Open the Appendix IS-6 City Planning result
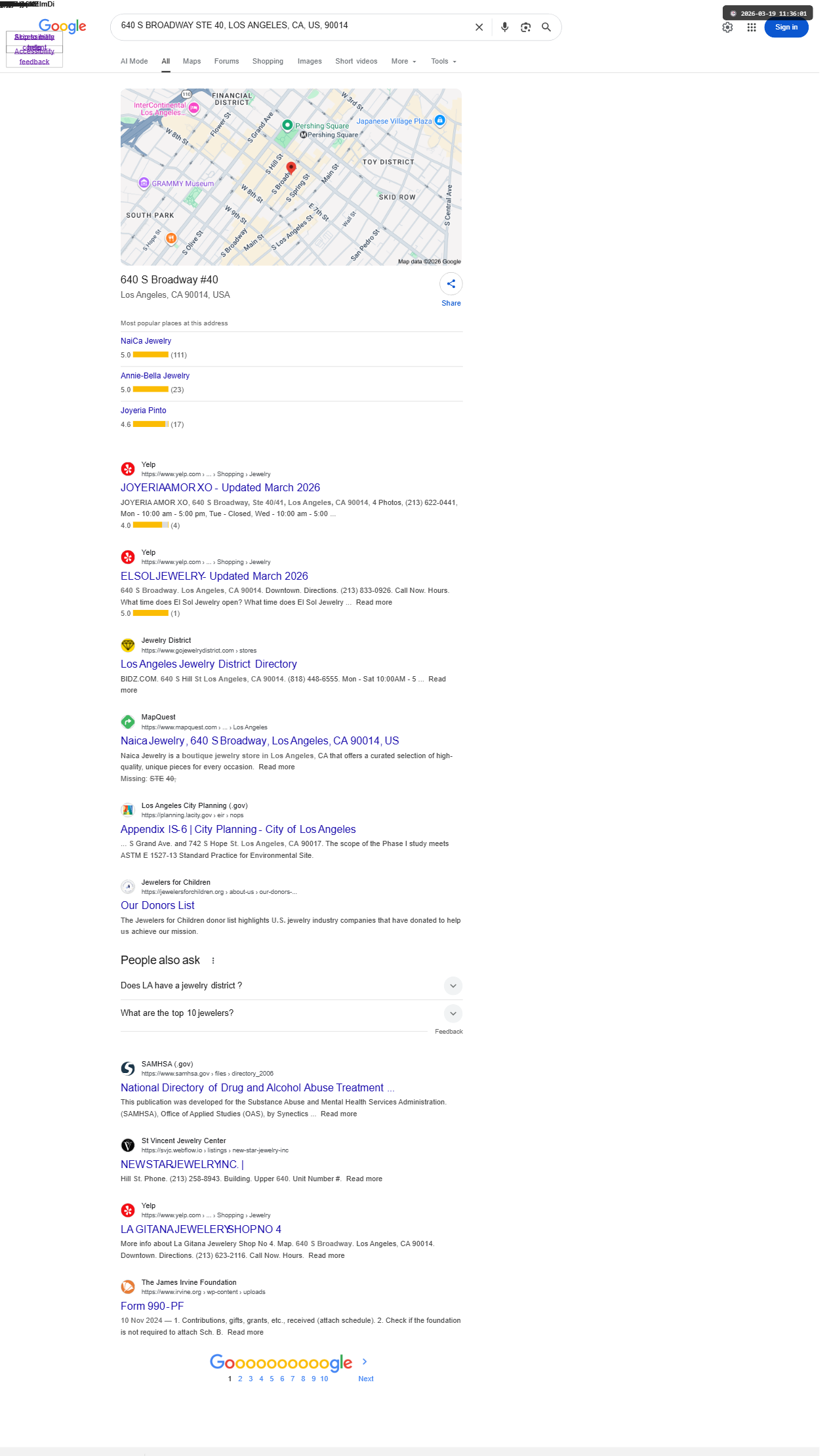Viewport: 829px width, 1456px height. pyautogui.click(x=238, y=829)
